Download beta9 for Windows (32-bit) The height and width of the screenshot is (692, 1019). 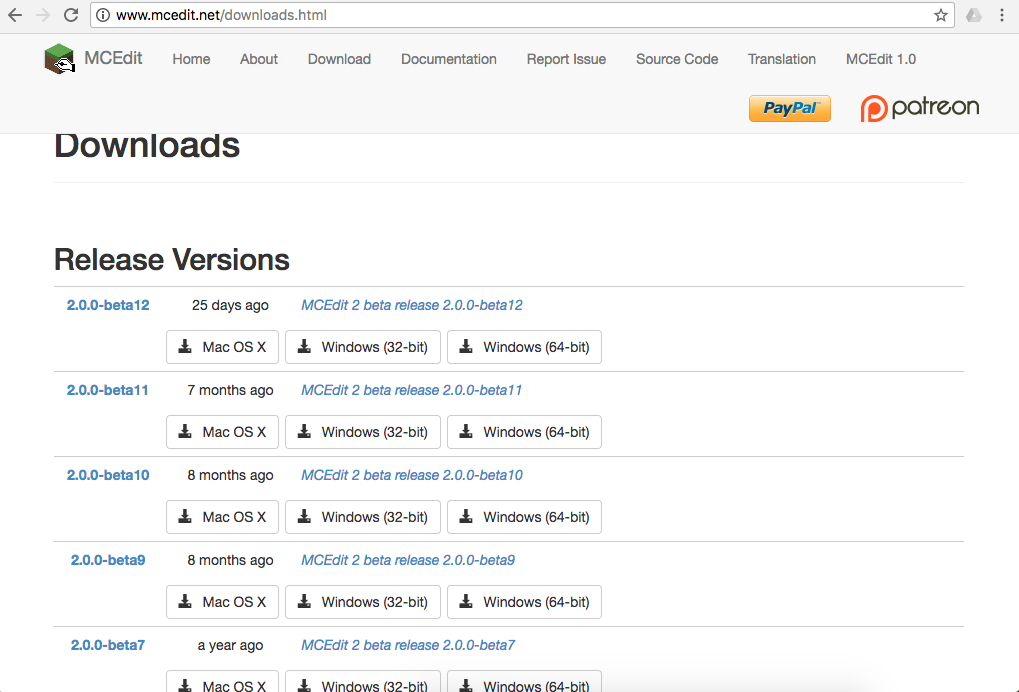[363, 602]
